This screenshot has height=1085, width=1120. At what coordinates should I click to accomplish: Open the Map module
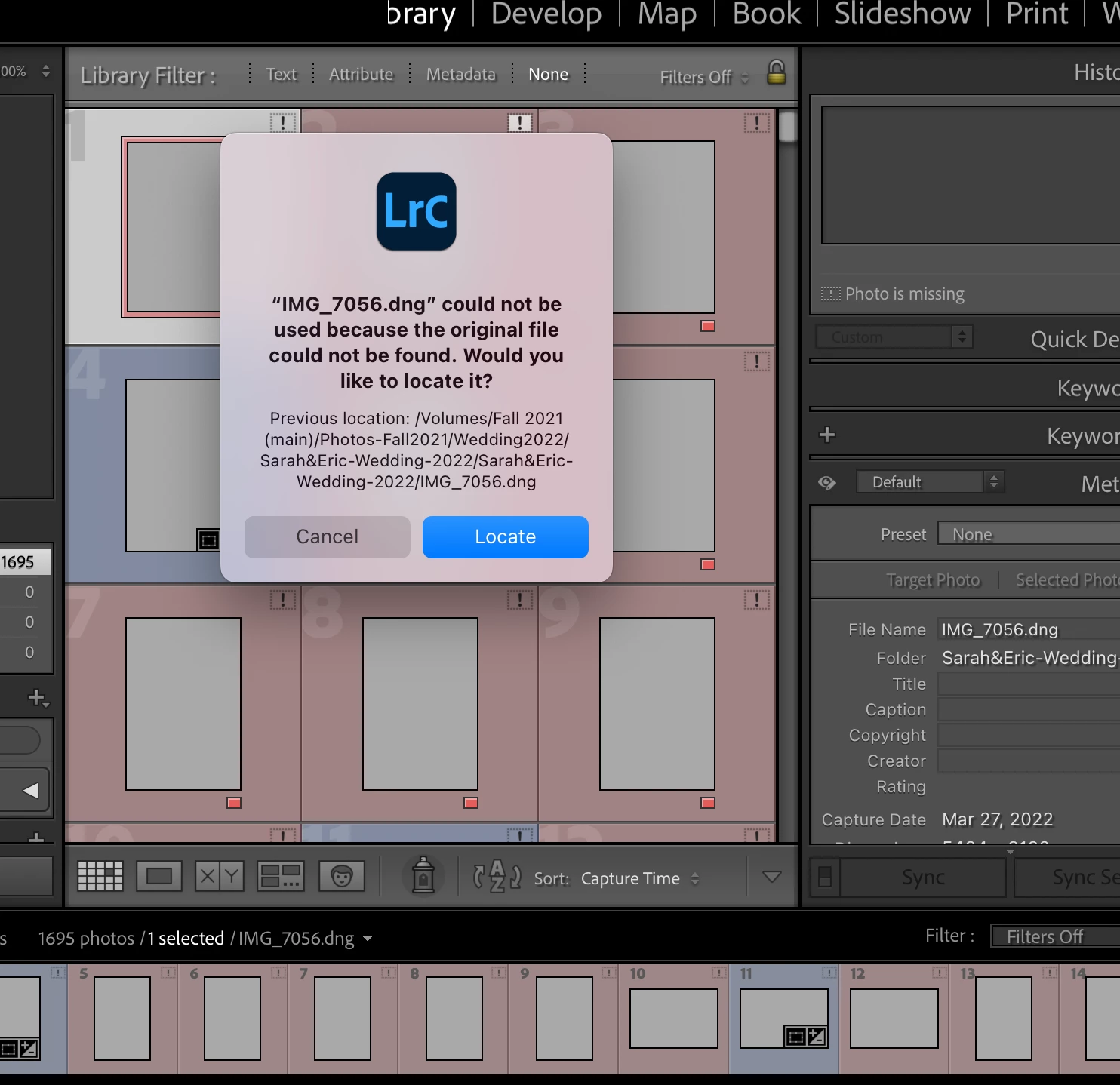coord(667,14)
